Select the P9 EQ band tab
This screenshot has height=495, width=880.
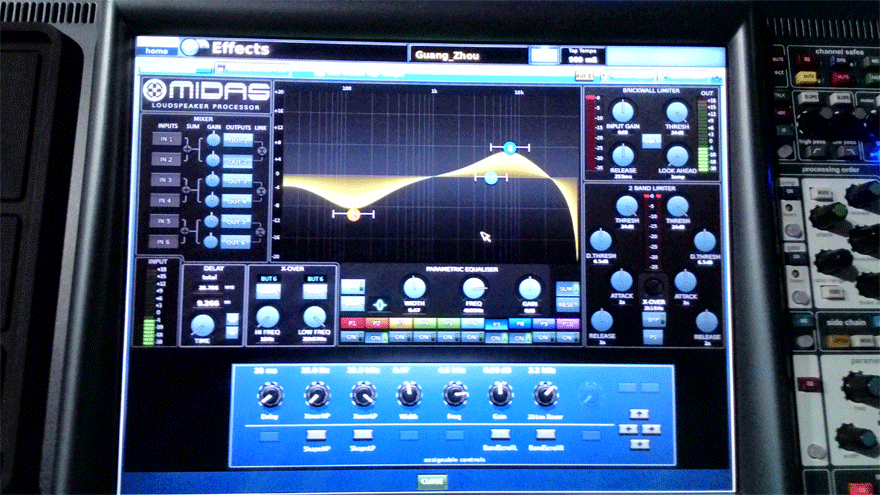coord(543,324)
